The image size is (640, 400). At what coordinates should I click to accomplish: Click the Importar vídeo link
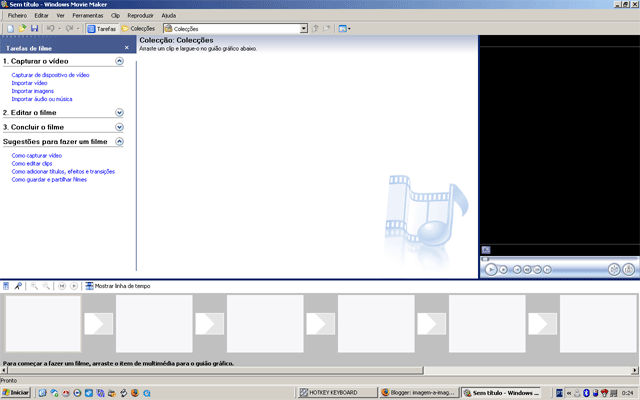point(29,83)
